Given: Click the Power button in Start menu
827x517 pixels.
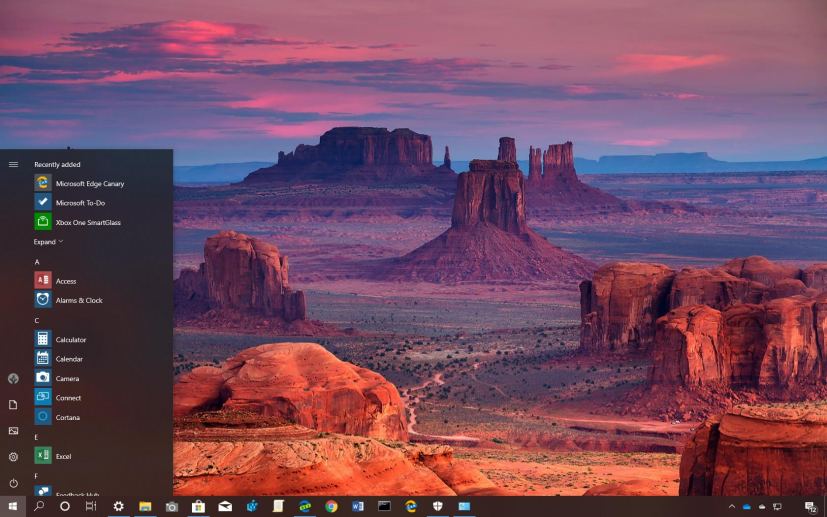Looking at the screenshot, I should [x=13, y=483].
